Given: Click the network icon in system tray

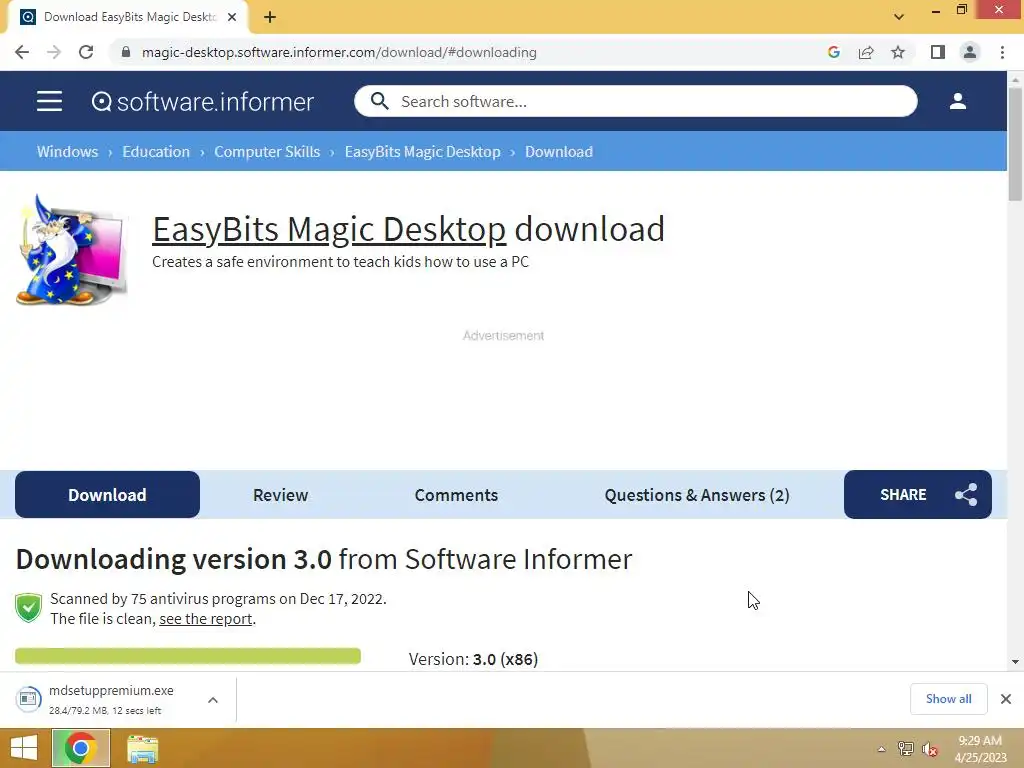Looking at the screenshot, I should pos(906,749).
